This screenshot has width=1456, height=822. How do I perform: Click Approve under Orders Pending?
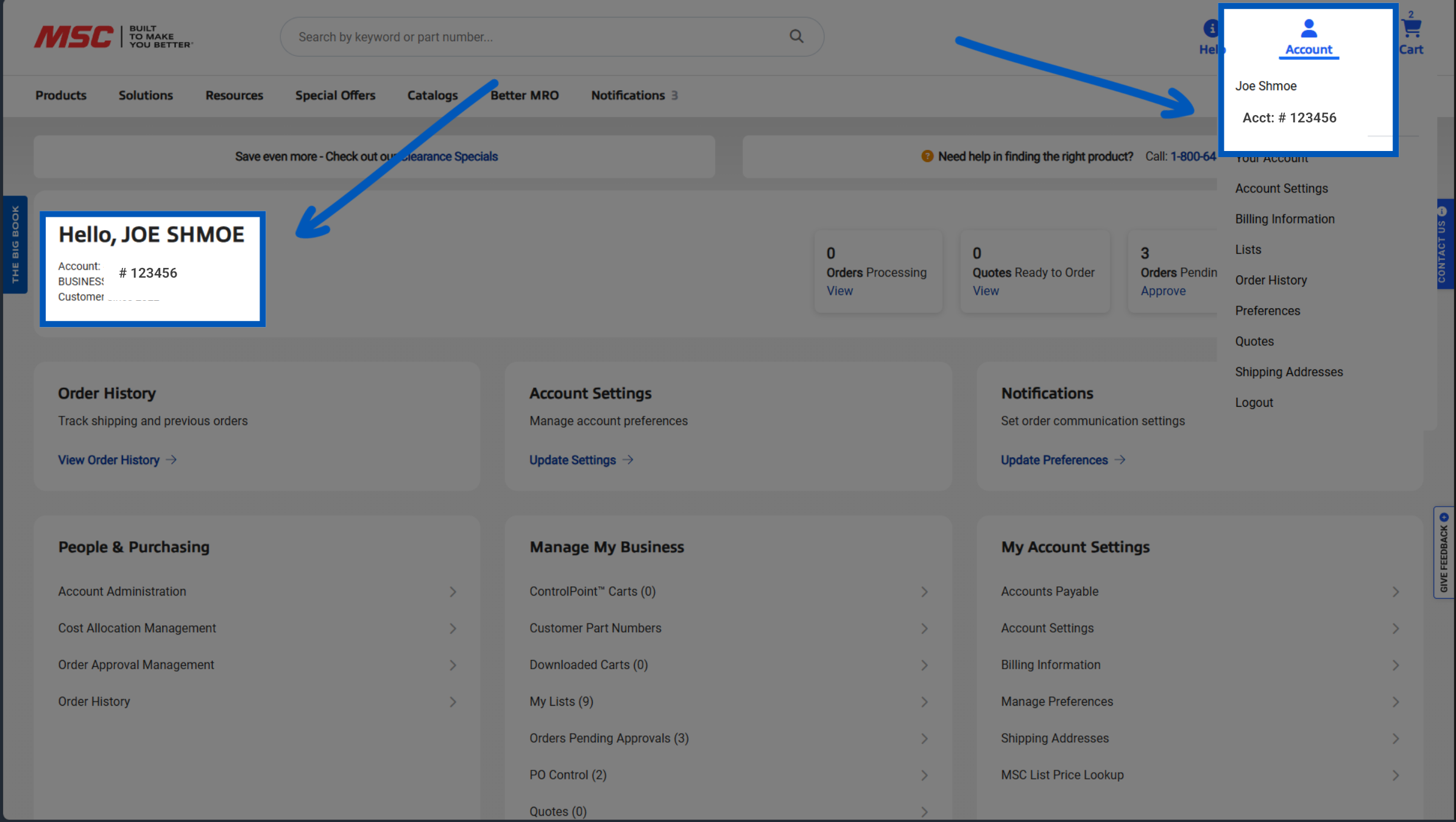pos(1163,291)
